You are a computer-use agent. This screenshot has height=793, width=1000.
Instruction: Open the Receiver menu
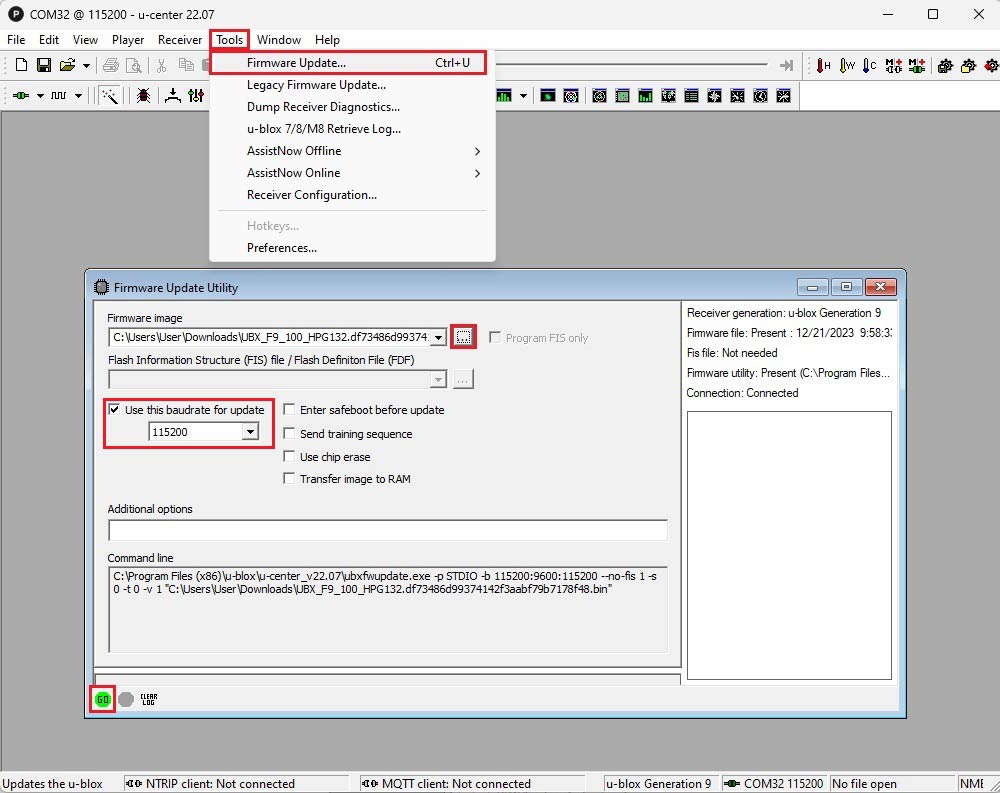[180, 40]
